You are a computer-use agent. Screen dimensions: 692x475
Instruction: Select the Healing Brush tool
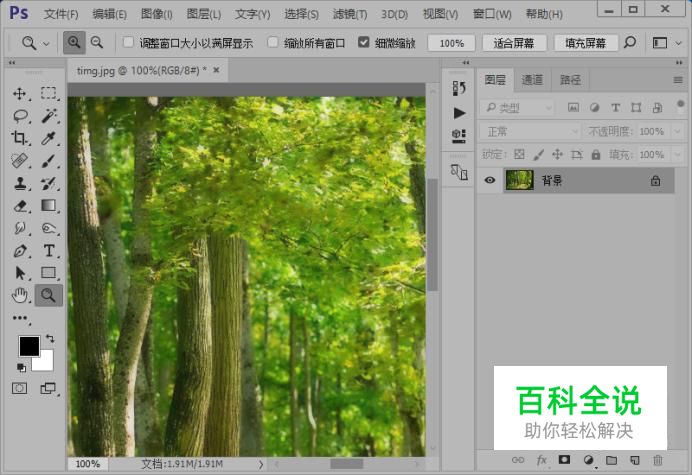(19, 160)
